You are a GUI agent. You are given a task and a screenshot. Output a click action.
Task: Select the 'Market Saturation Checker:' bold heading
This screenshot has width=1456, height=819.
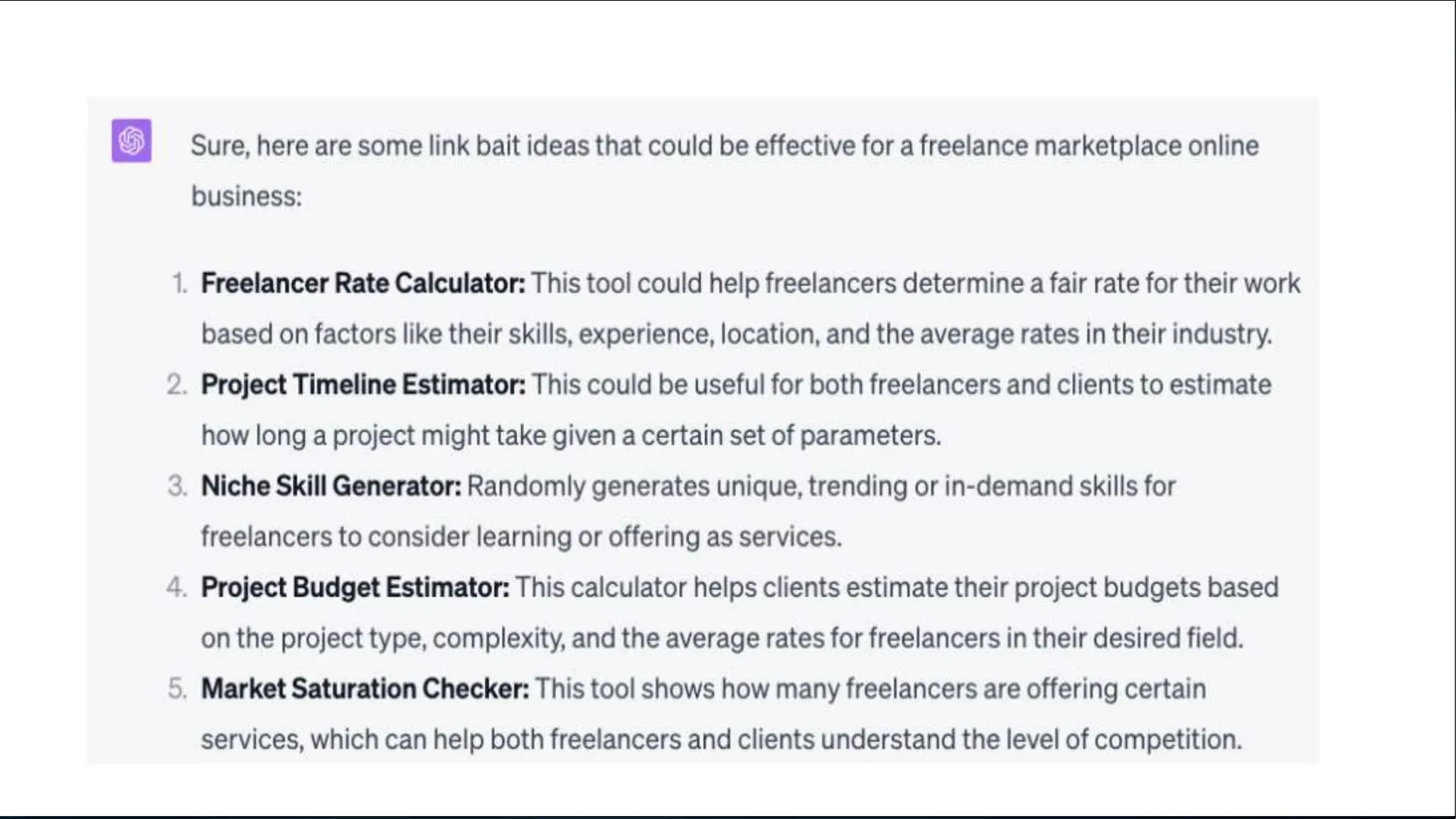click(365, 689)
